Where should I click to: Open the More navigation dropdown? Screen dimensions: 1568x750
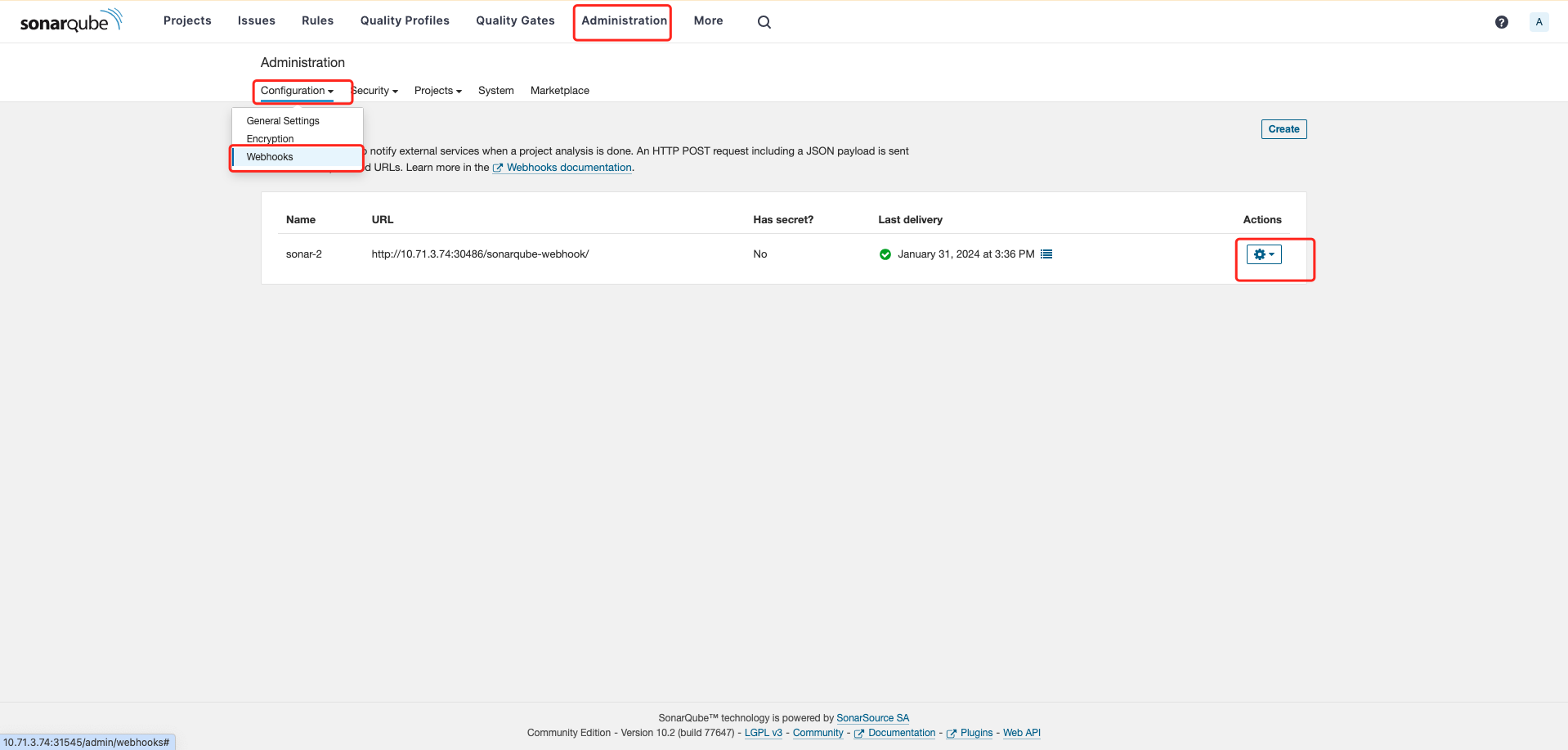click(708, 20)
